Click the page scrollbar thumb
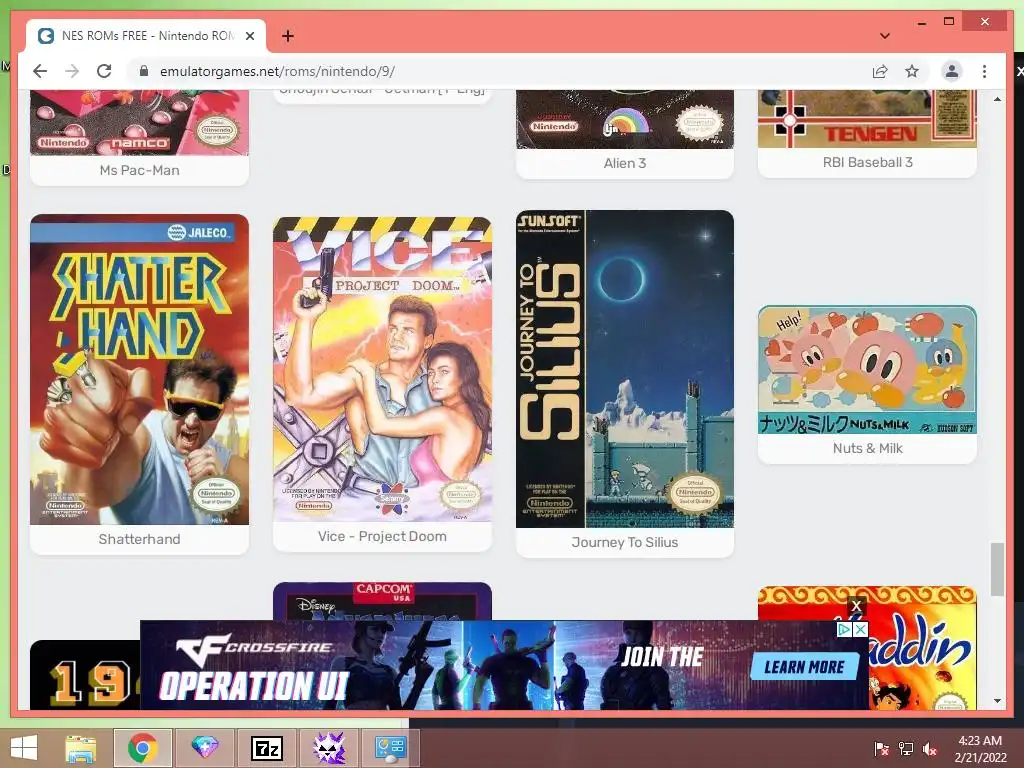1024x768 pixels. point(997,569)
